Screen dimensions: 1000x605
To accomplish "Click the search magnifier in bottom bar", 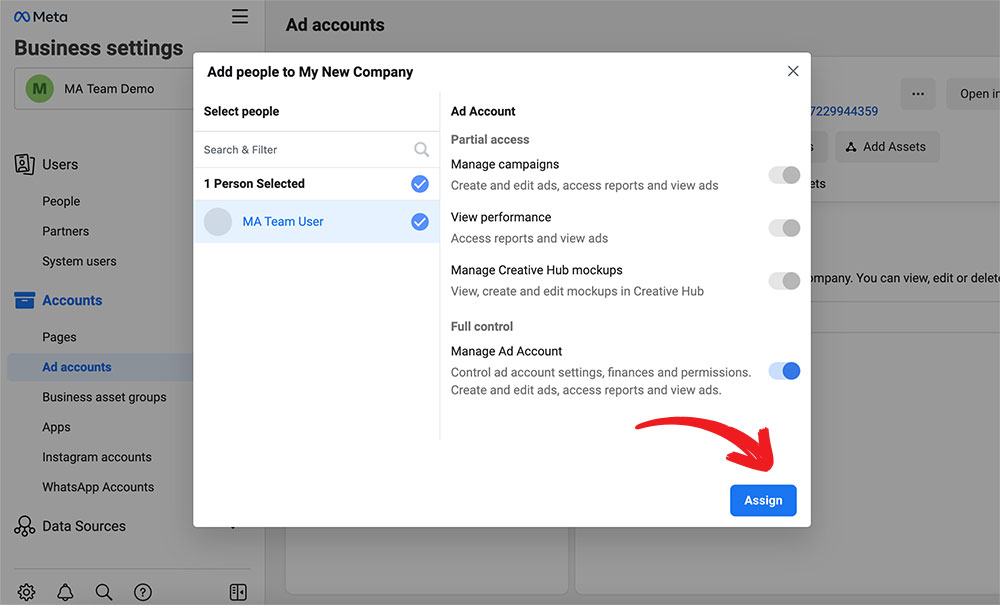I will 104,592.
